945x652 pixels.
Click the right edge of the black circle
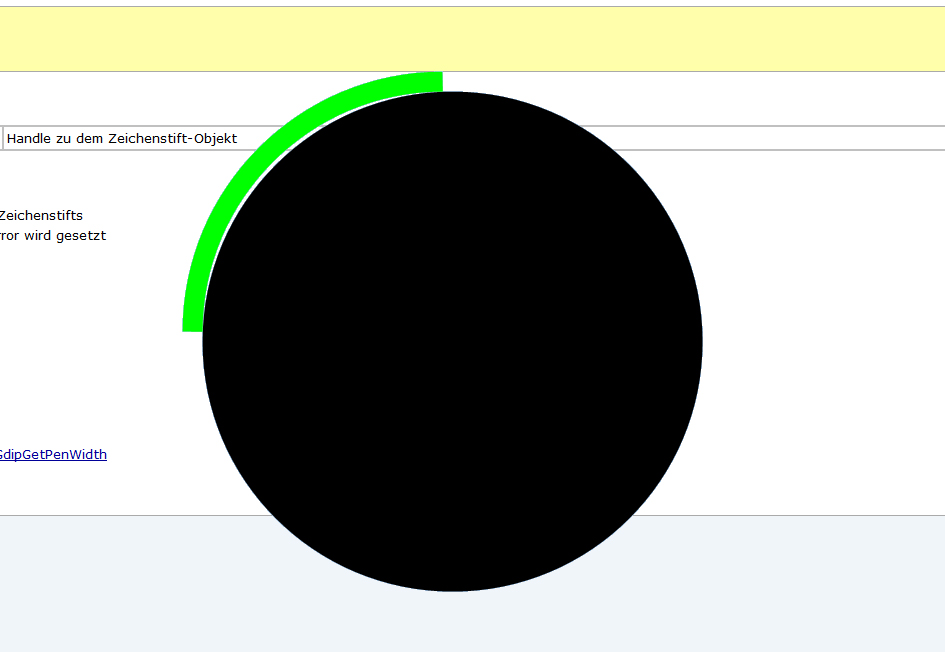point(699,341)
